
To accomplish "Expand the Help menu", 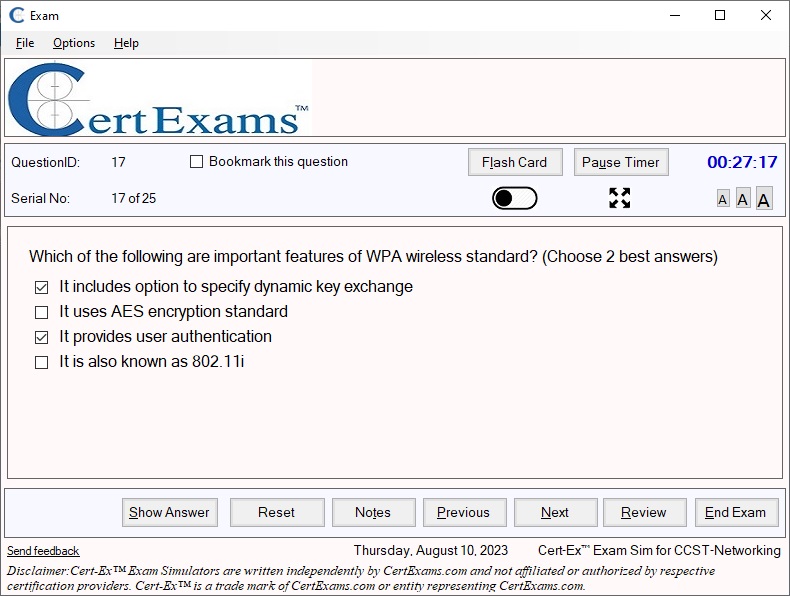I will point(126,43).
